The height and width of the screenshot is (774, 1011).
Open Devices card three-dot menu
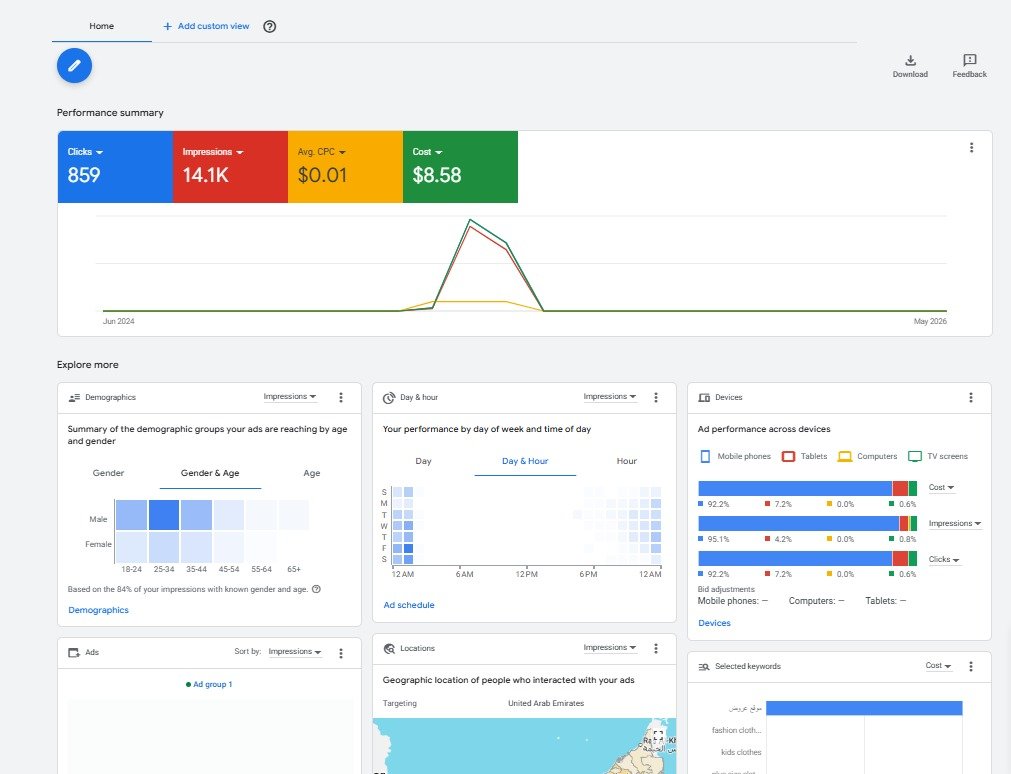click(970, 397)
